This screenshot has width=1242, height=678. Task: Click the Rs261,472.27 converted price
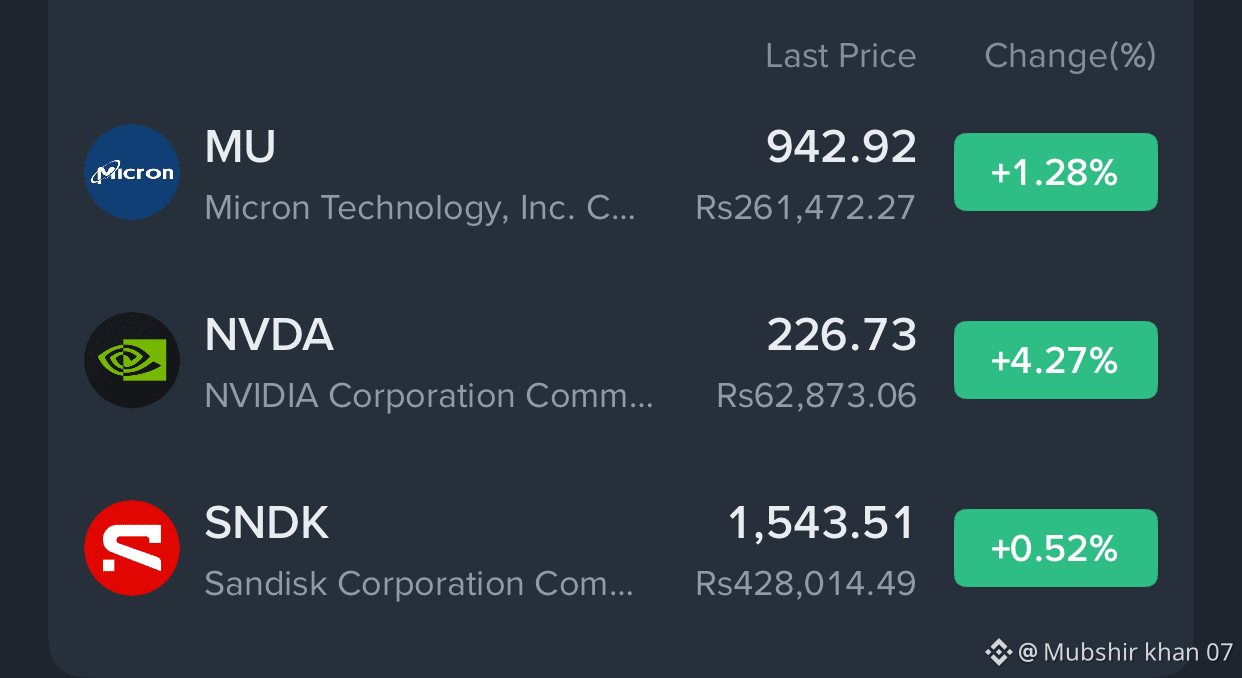(806, 208)
